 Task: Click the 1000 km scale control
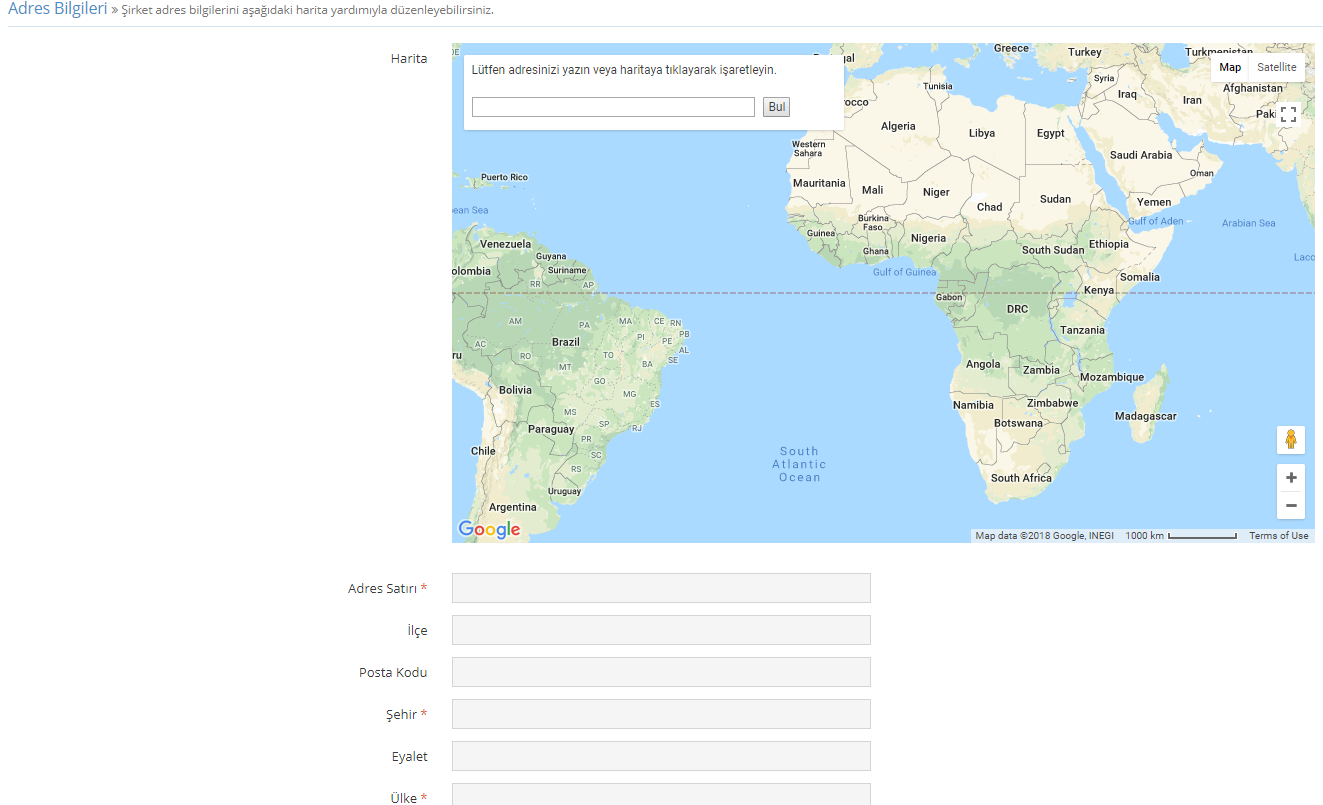click(1181, 536)
